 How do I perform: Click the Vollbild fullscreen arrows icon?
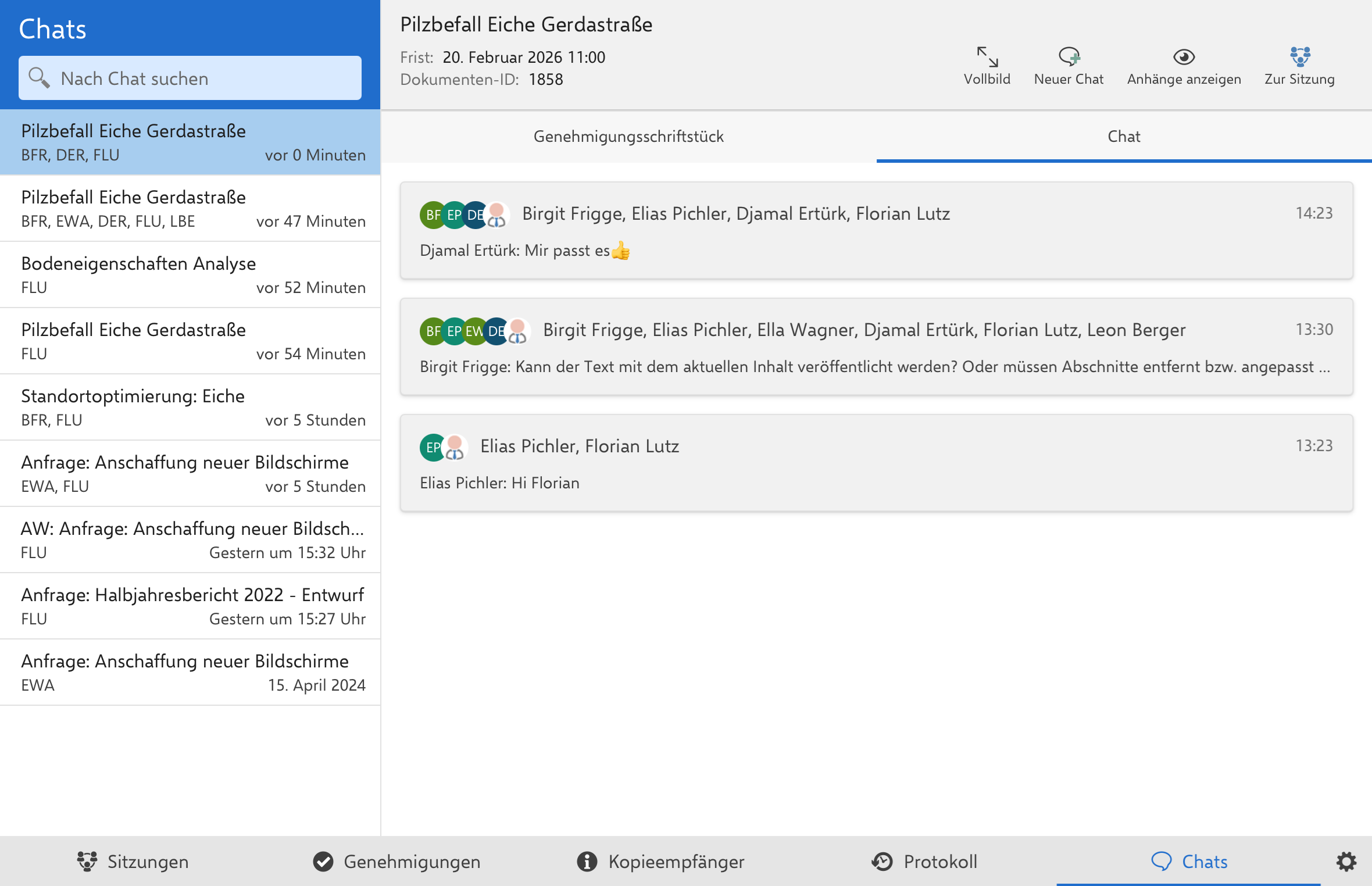(x=987, y=57)
